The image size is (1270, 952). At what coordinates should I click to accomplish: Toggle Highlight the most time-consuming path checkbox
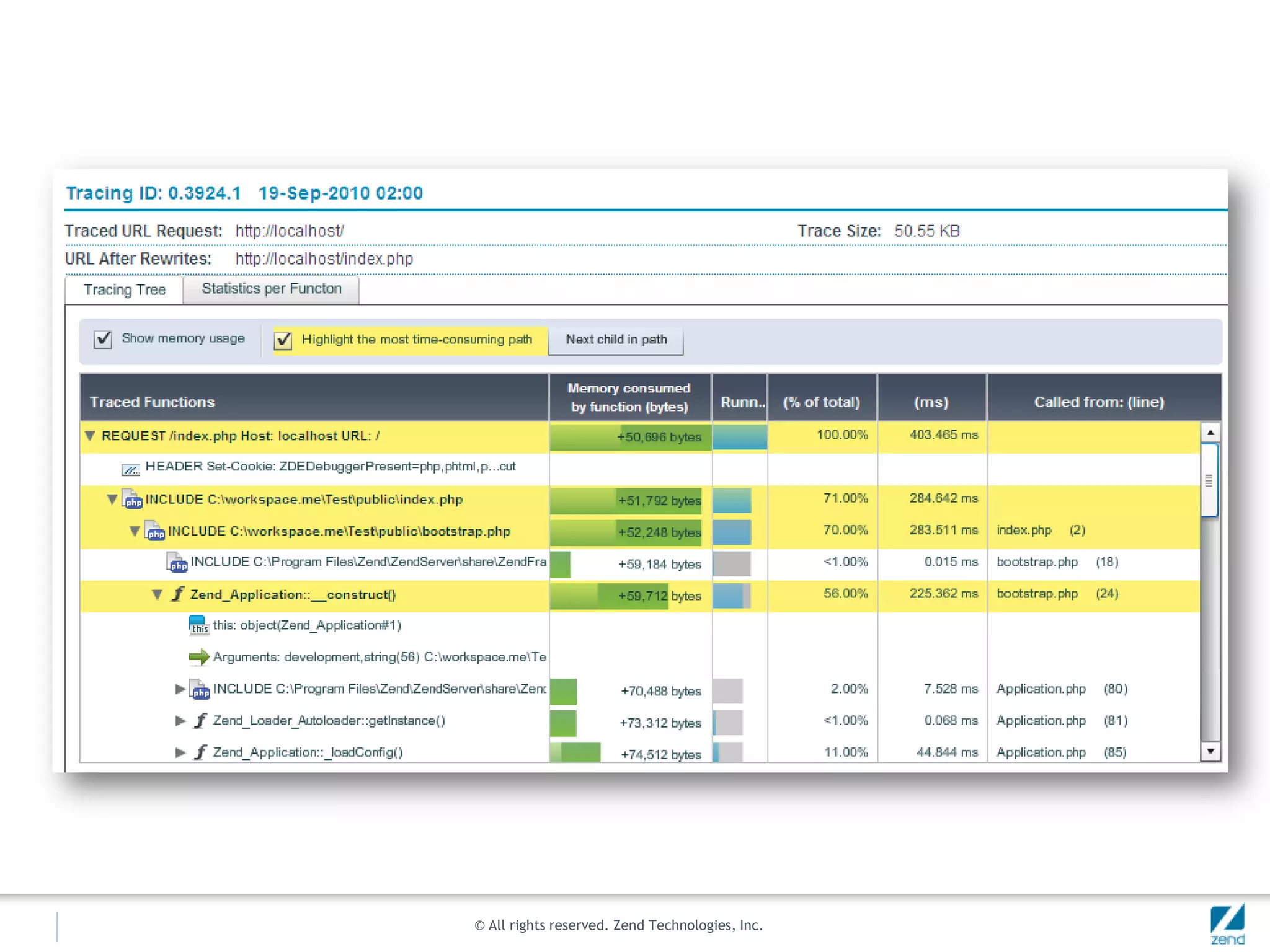[283, 340]
